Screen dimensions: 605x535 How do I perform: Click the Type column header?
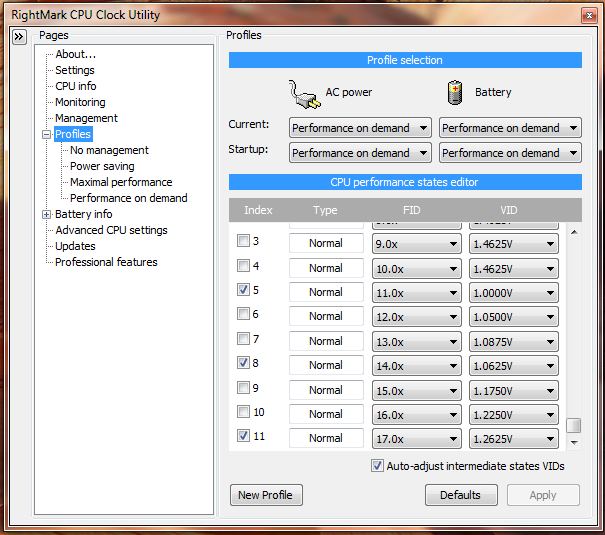click(x=325, y=210)
